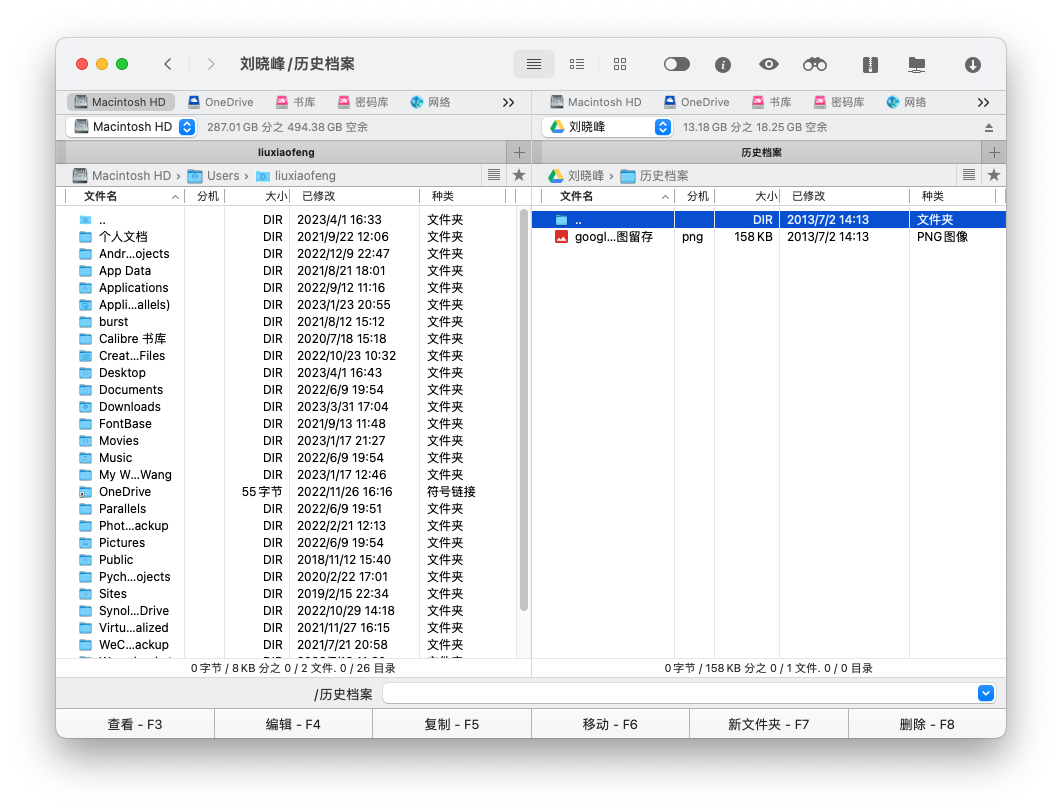Screen dimensions: 1062x812
Task: Click Users in the left breadcrumb
Action: (x=215, y=176)
